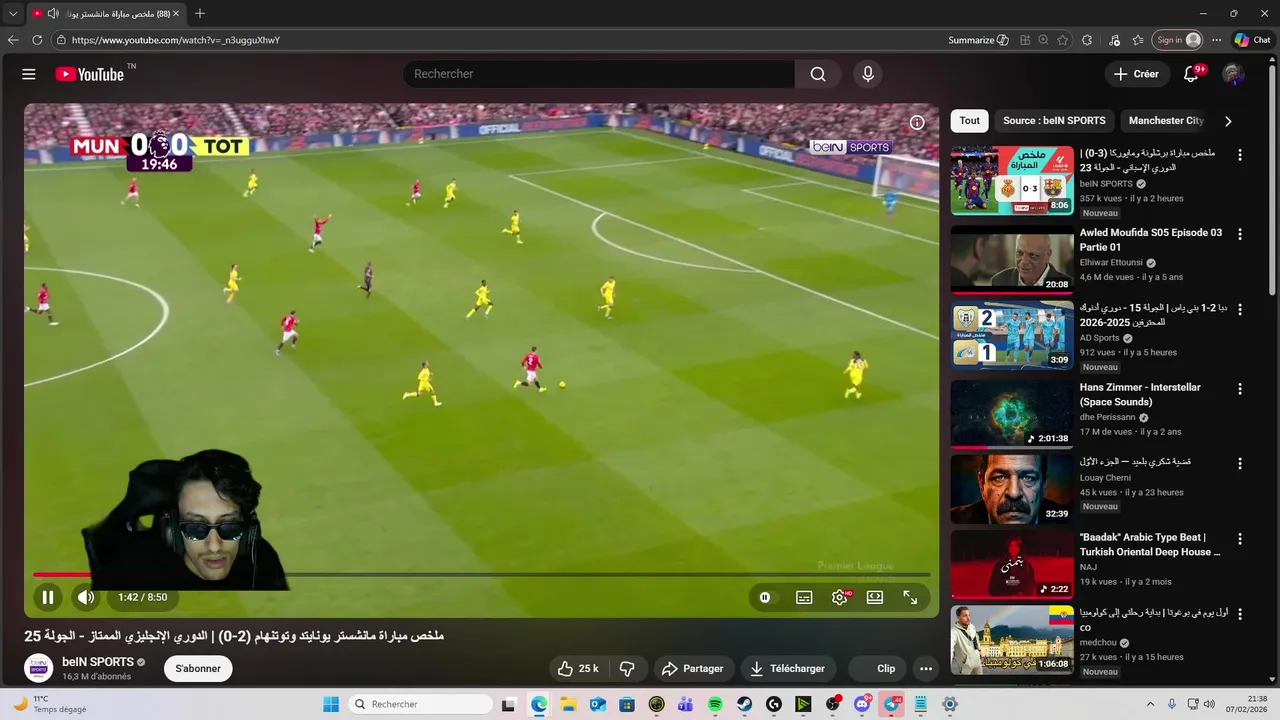Select the Manchester City filter chip
This screenshot has height=720, width=1280.
[x=1165, y=121]
